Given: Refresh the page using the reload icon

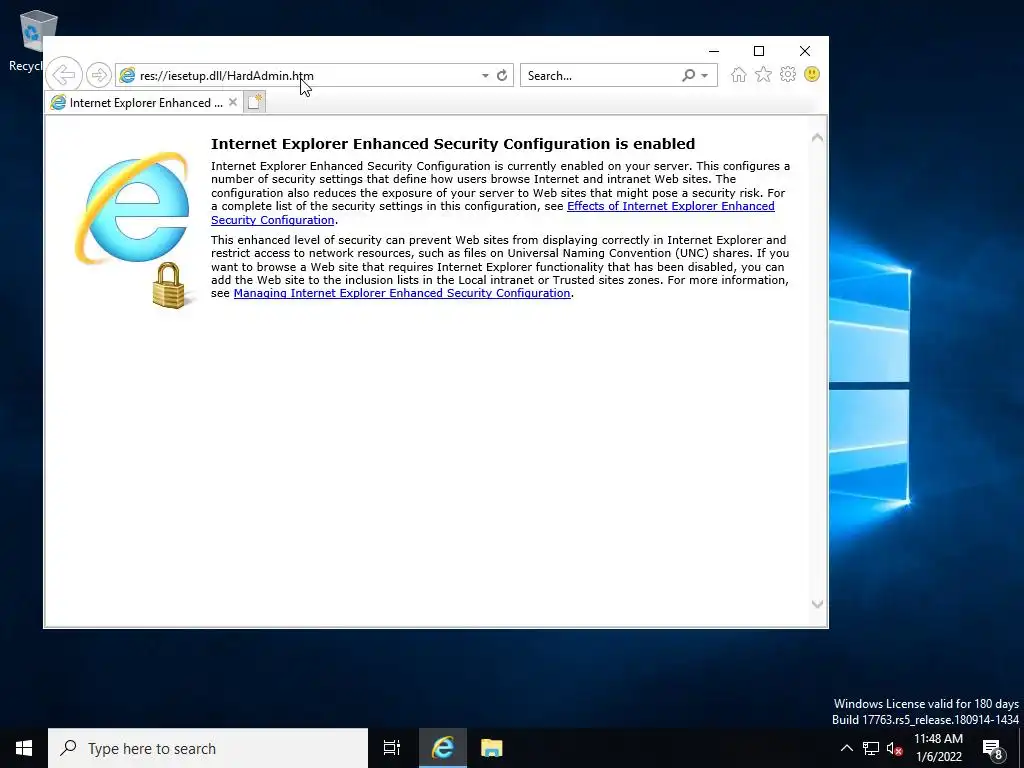Looking at the screenshot, I should click(x=502, y=76).
